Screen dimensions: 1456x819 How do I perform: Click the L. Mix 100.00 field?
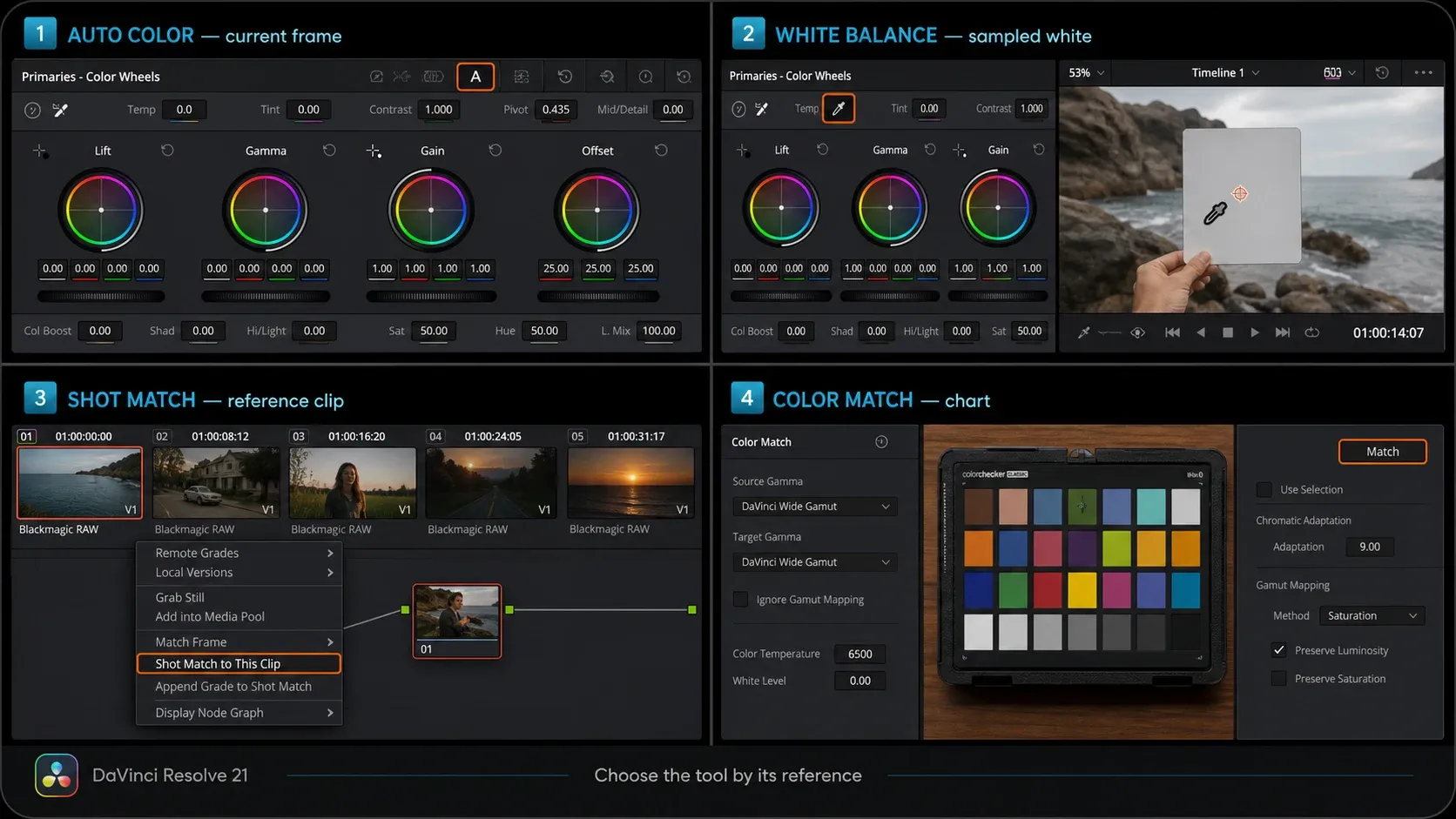point(659,331)
